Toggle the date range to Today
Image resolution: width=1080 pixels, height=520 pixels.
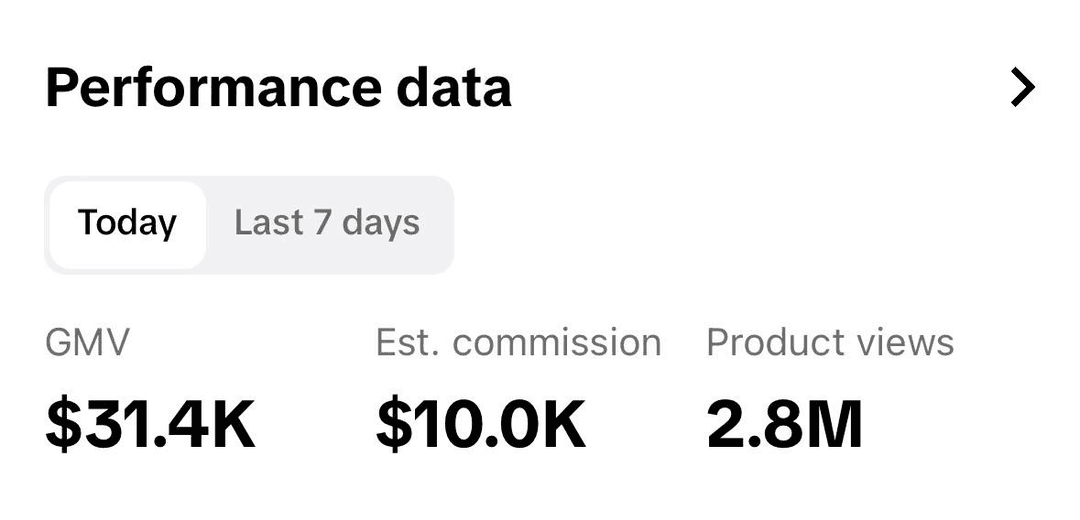(127, 223)
